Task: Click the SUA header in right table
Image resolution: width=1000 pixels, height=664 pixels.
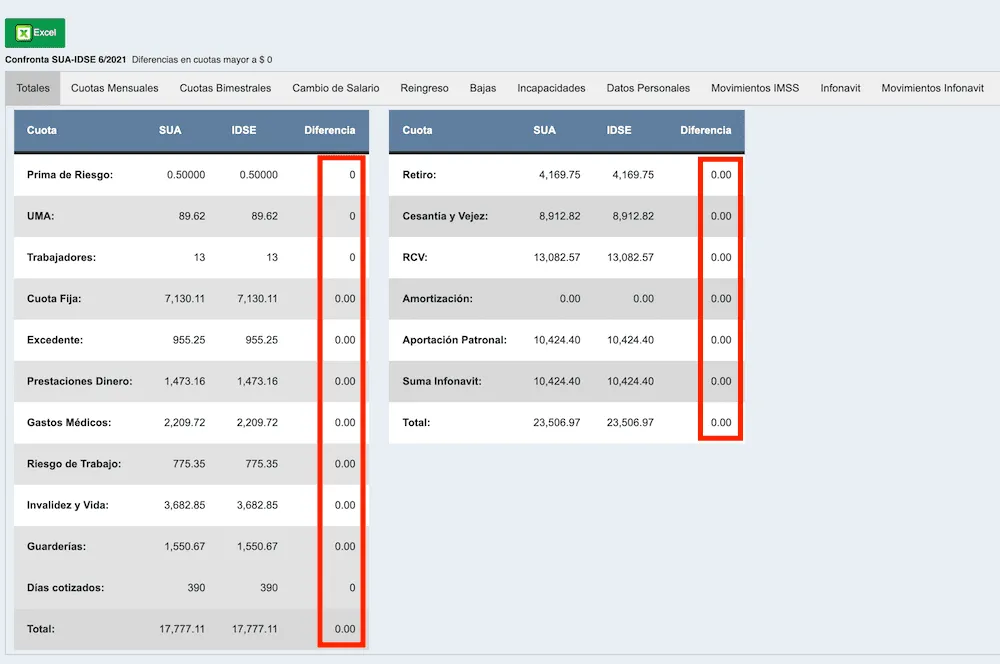Action: coord(544,130)
